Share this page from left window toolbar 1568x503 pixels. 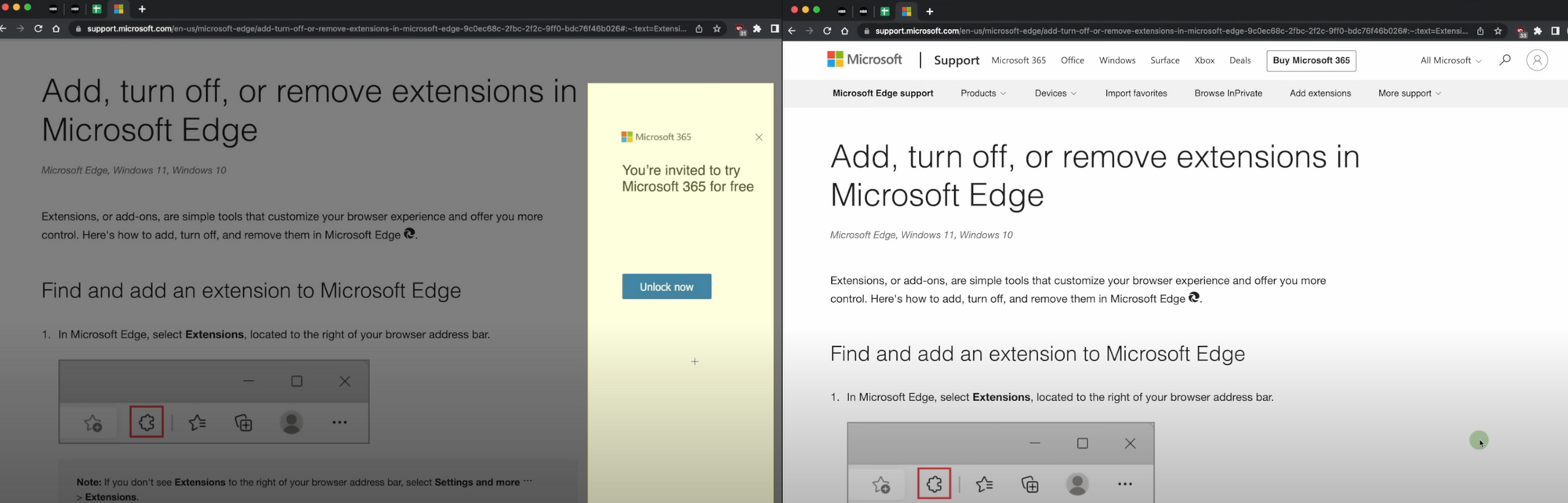tap(699, 28)
